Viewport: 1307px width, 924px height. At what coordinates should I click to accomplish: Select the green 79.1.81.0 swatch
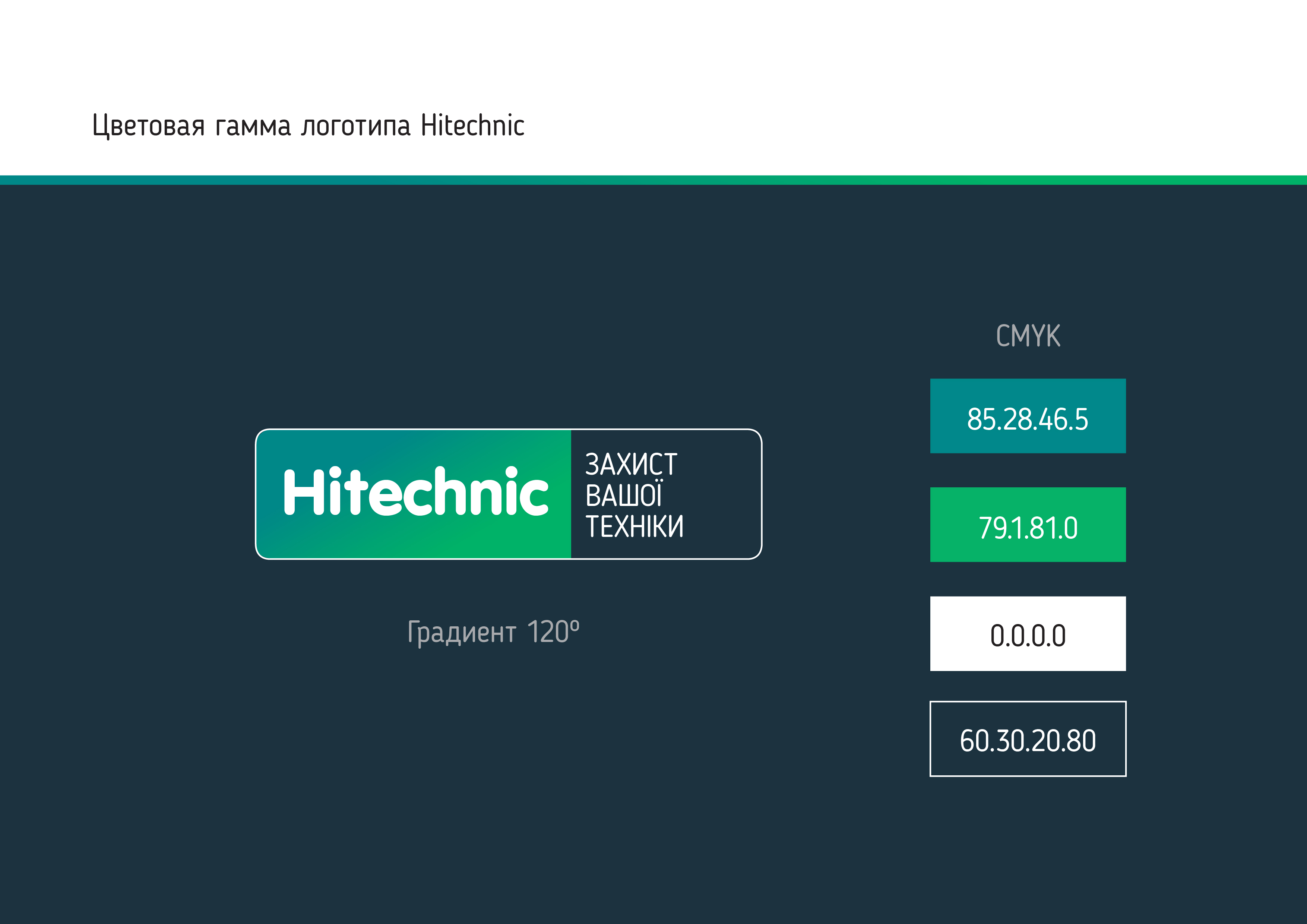(1028, 524)
